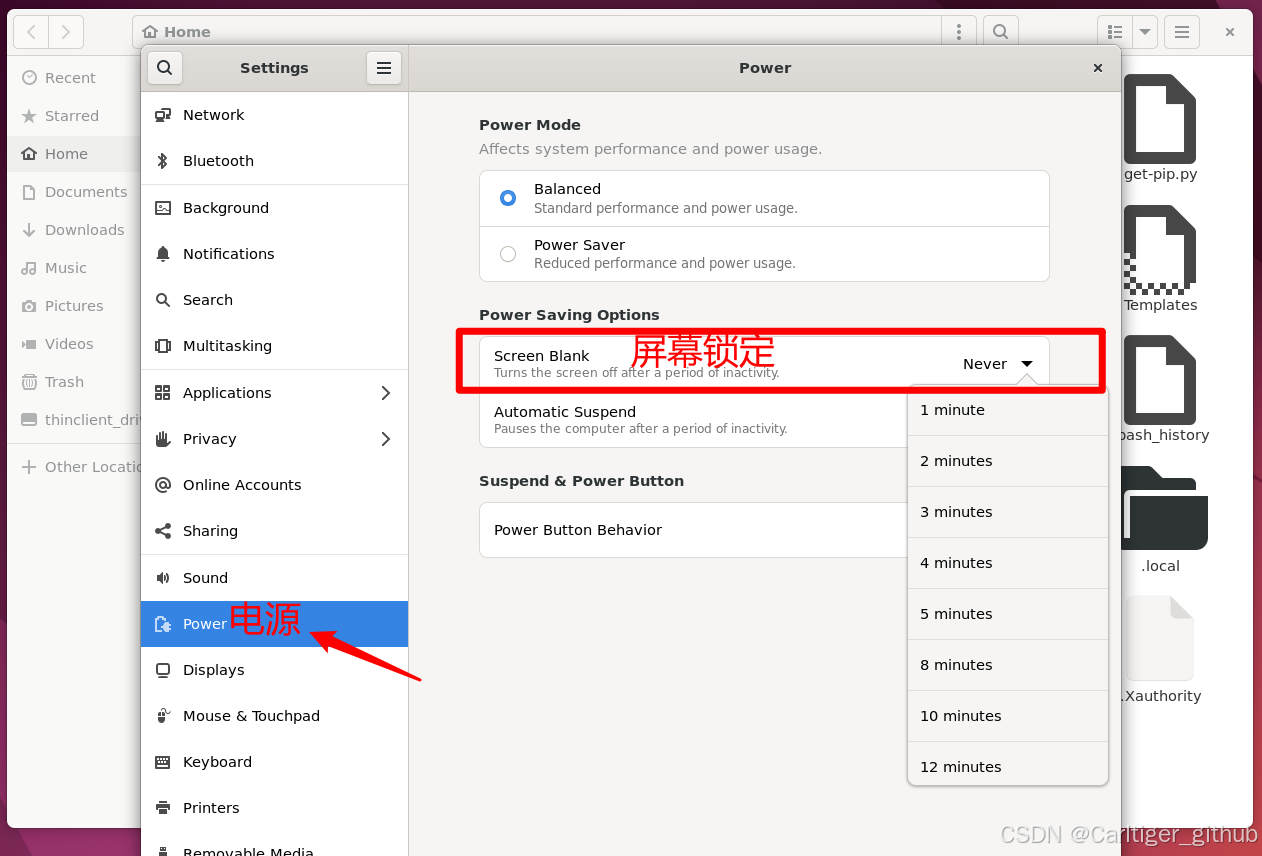
Task: Choose 3 minutes option
Action: 1008,512
